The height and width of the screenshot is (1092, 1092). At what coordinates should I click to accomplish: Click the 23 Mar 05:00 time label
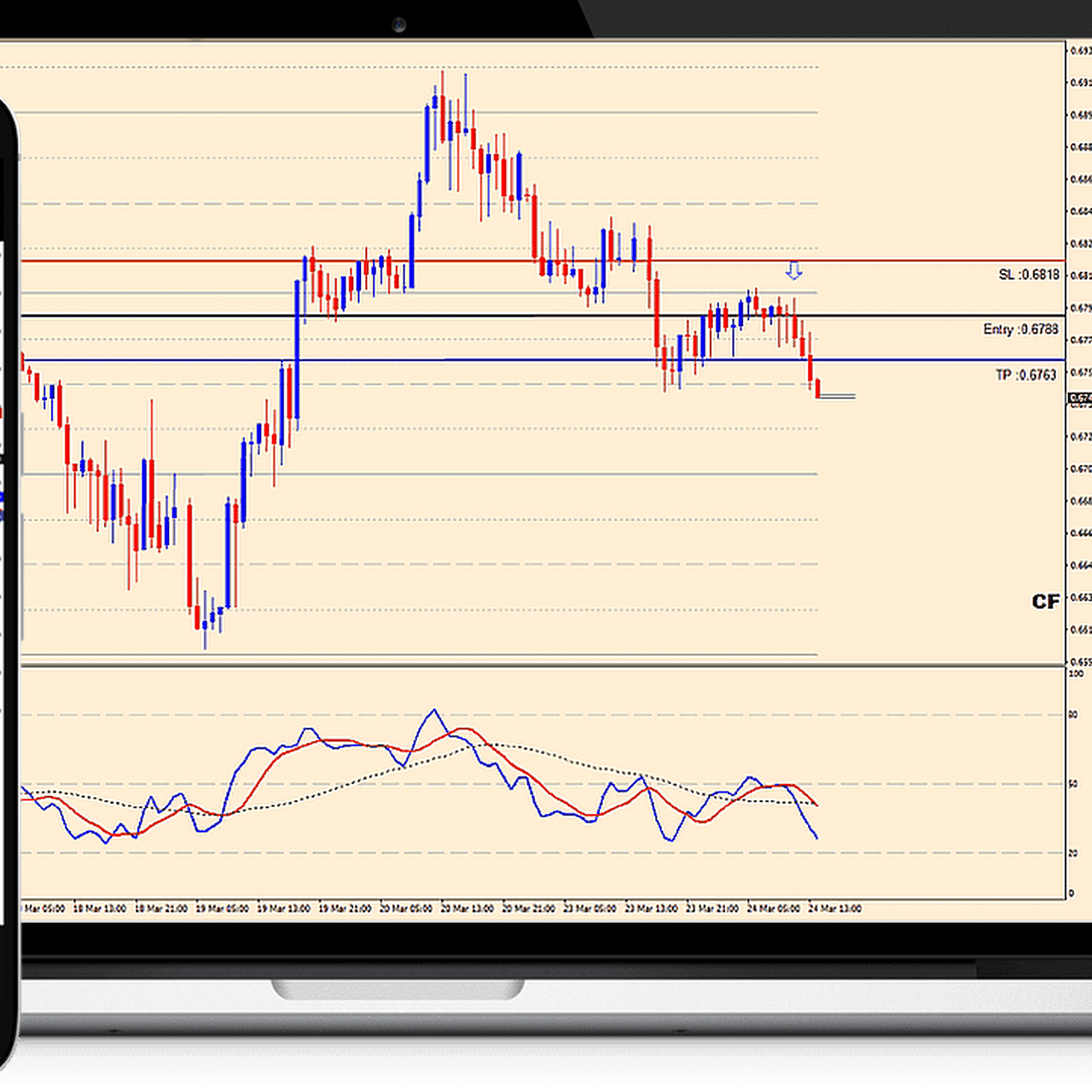[x=590, y=909]
